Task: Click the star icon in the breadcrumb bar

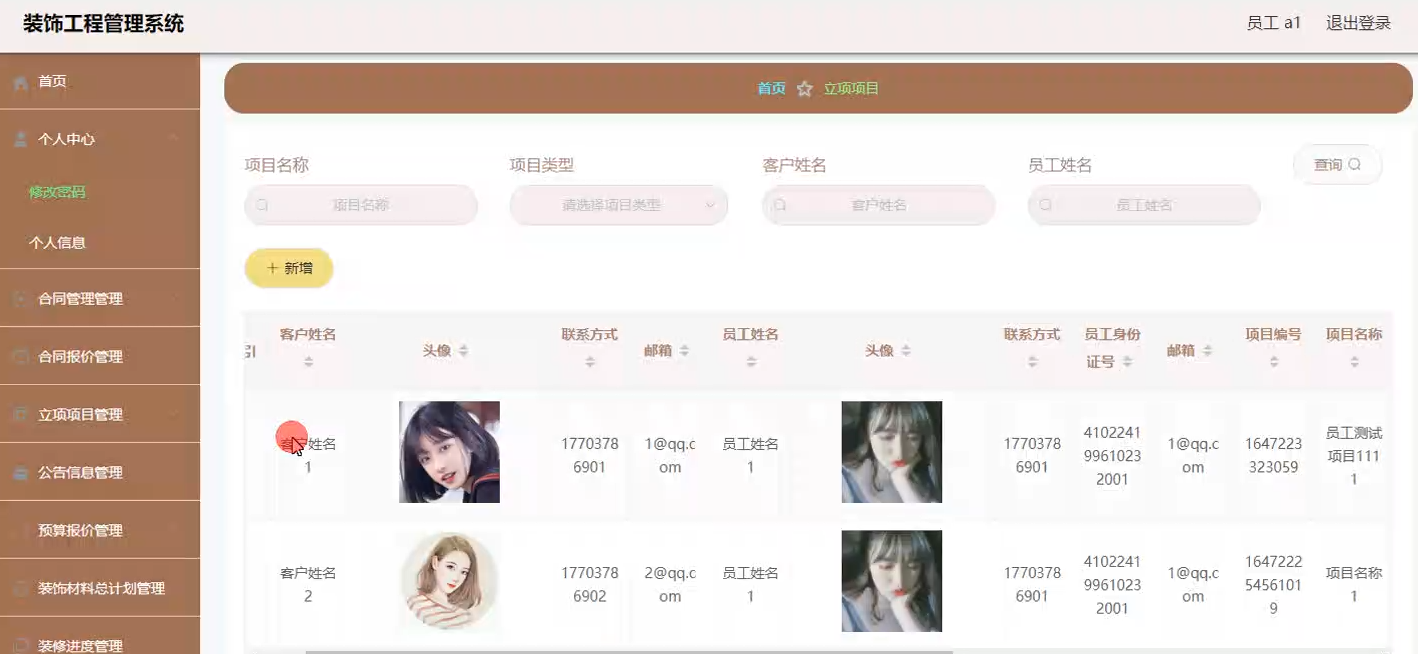Action: 804,89
